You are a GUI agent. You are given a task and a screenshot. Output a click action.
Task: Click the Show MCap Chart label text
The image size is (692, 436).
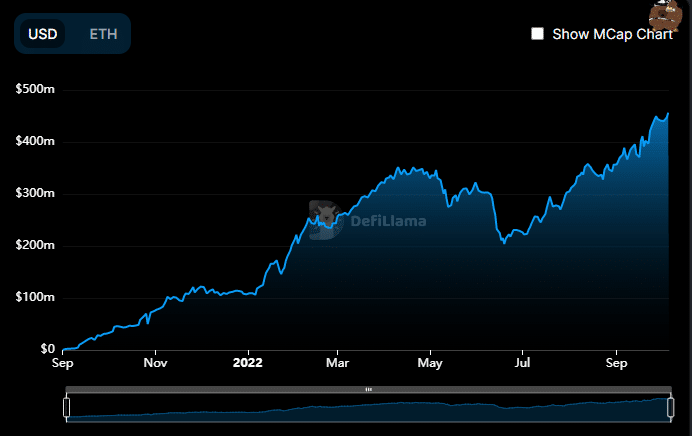click(x=612, y=34)
